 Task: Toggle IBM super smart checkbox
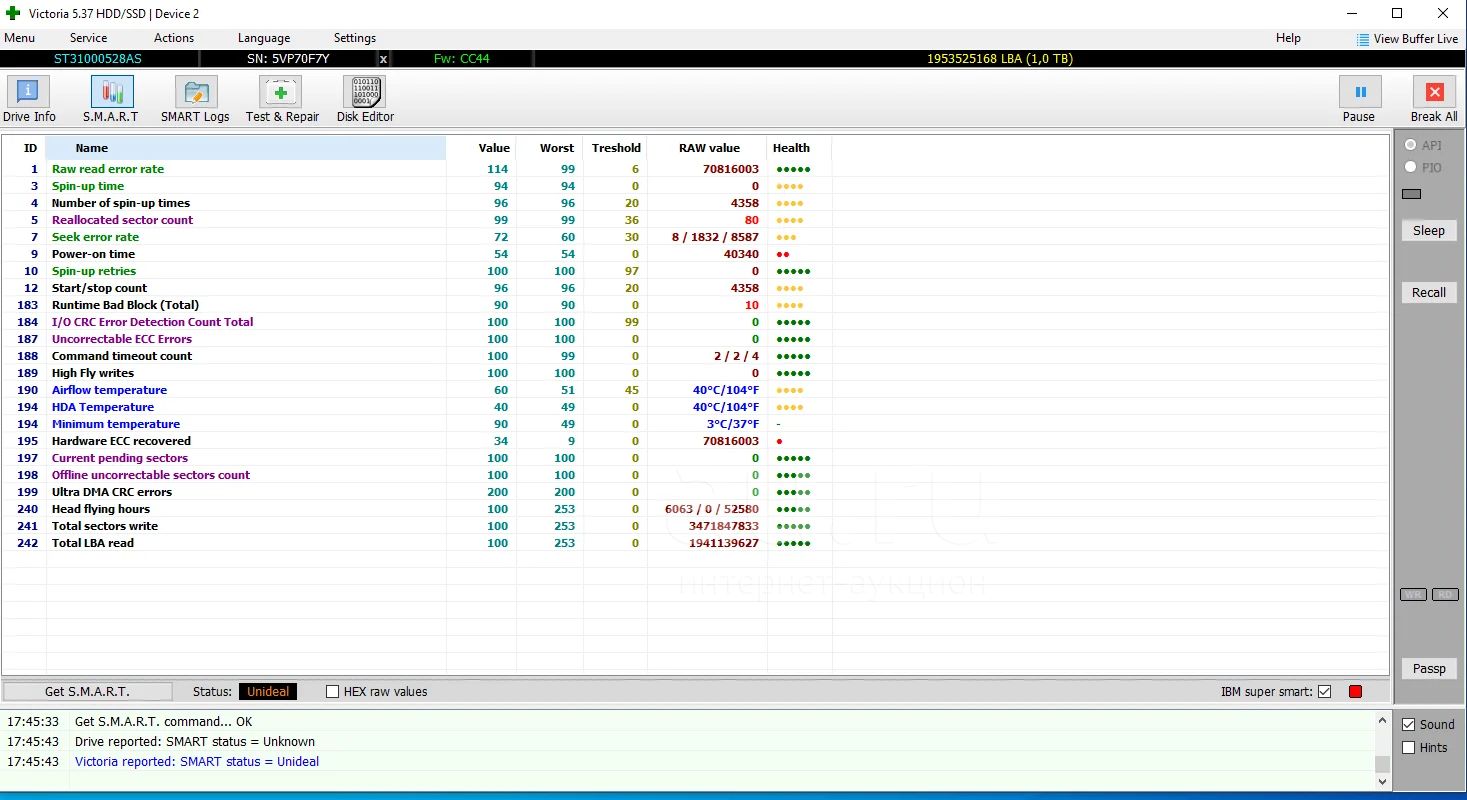point(1324,691)
